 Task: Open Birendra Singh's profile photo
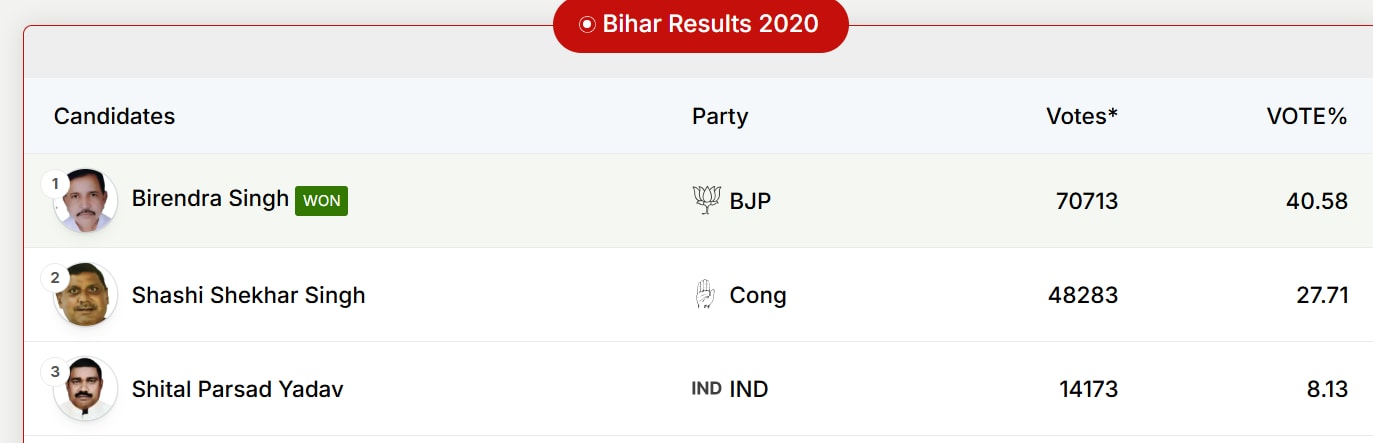tap(87, 201)
